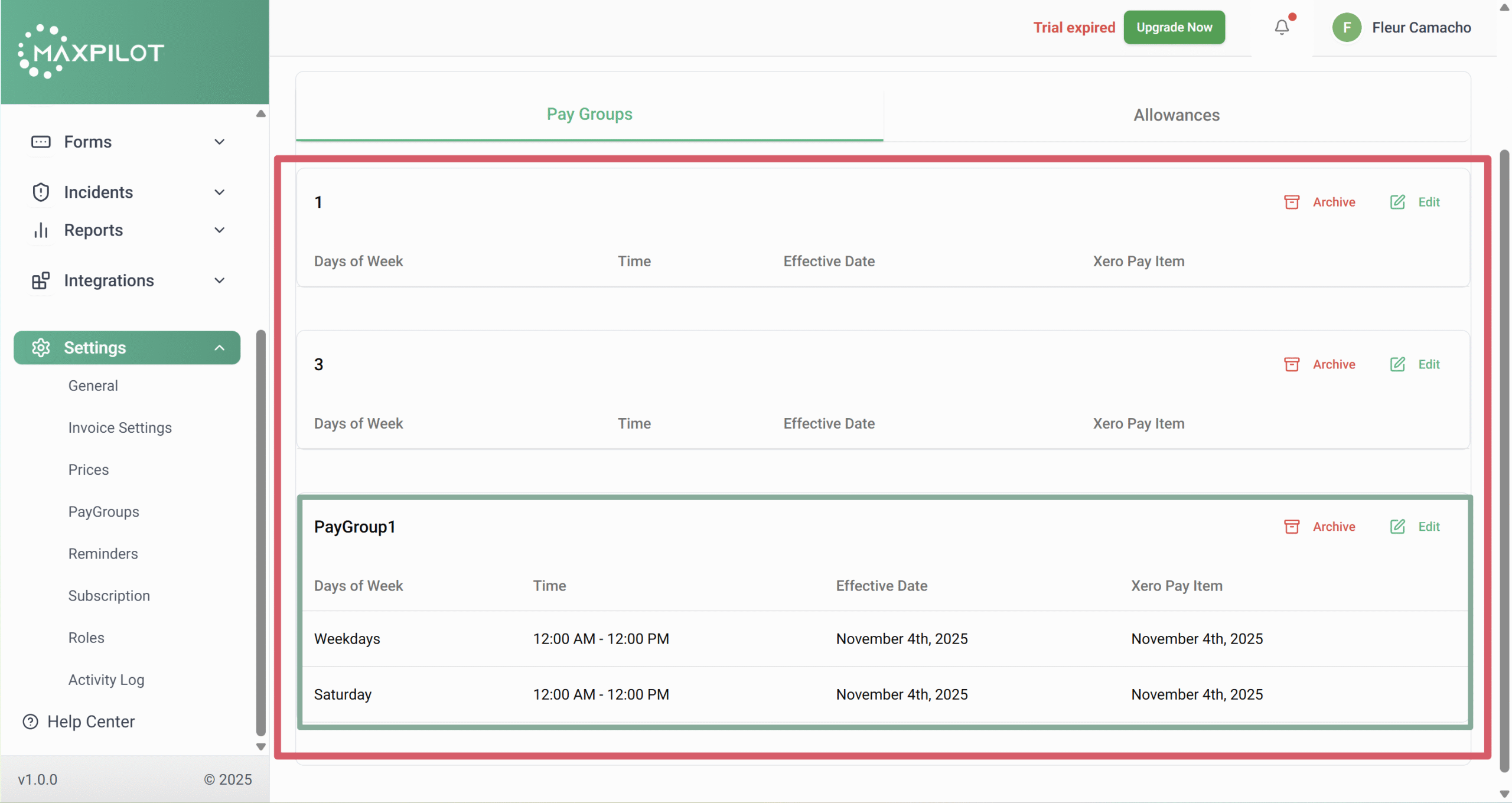Click the edit pencil icon for pay group 3
Viewport: 1512px width, 803px height.
click(1397, 364)
